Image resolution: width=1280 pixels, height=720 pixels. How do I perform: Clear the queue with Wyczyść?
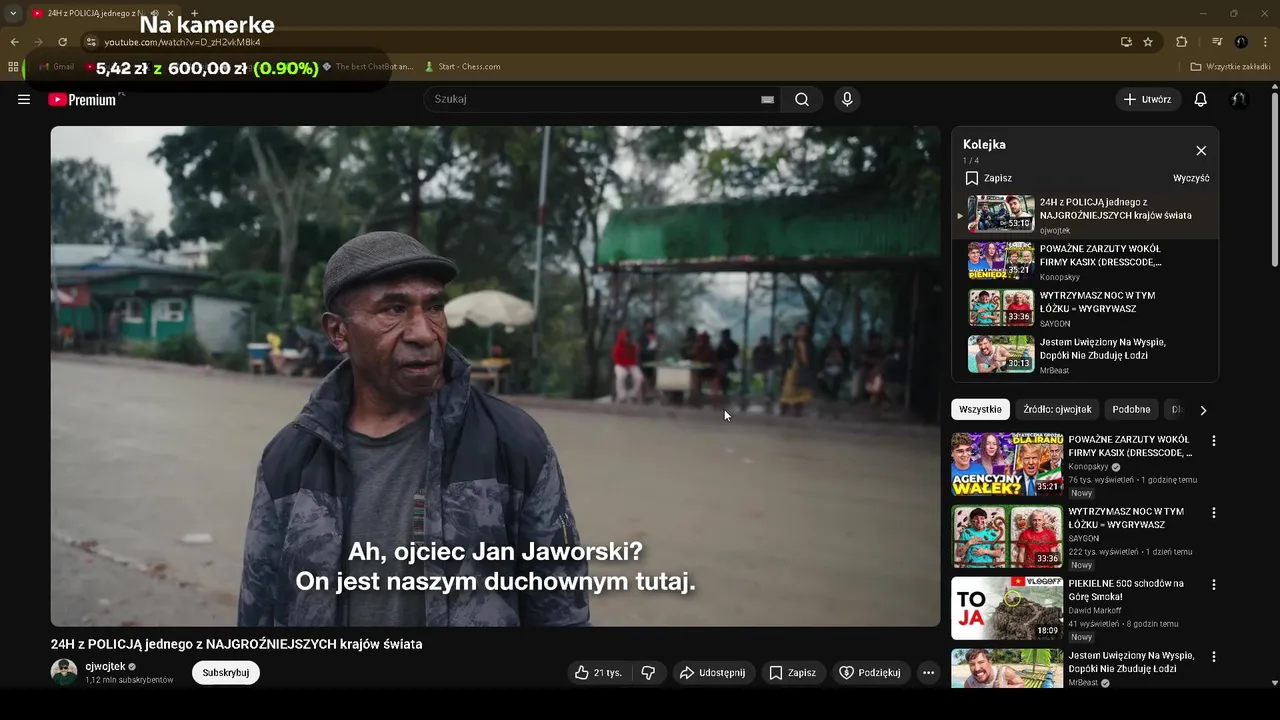[1191, 178]
